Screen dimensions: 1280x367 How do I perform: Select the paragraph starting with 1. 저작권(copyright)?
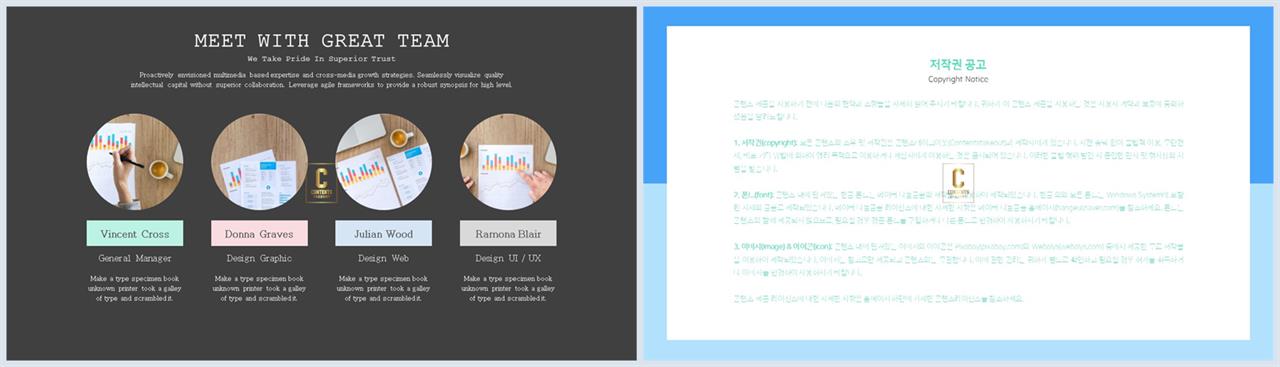click(x=958, y=156)
